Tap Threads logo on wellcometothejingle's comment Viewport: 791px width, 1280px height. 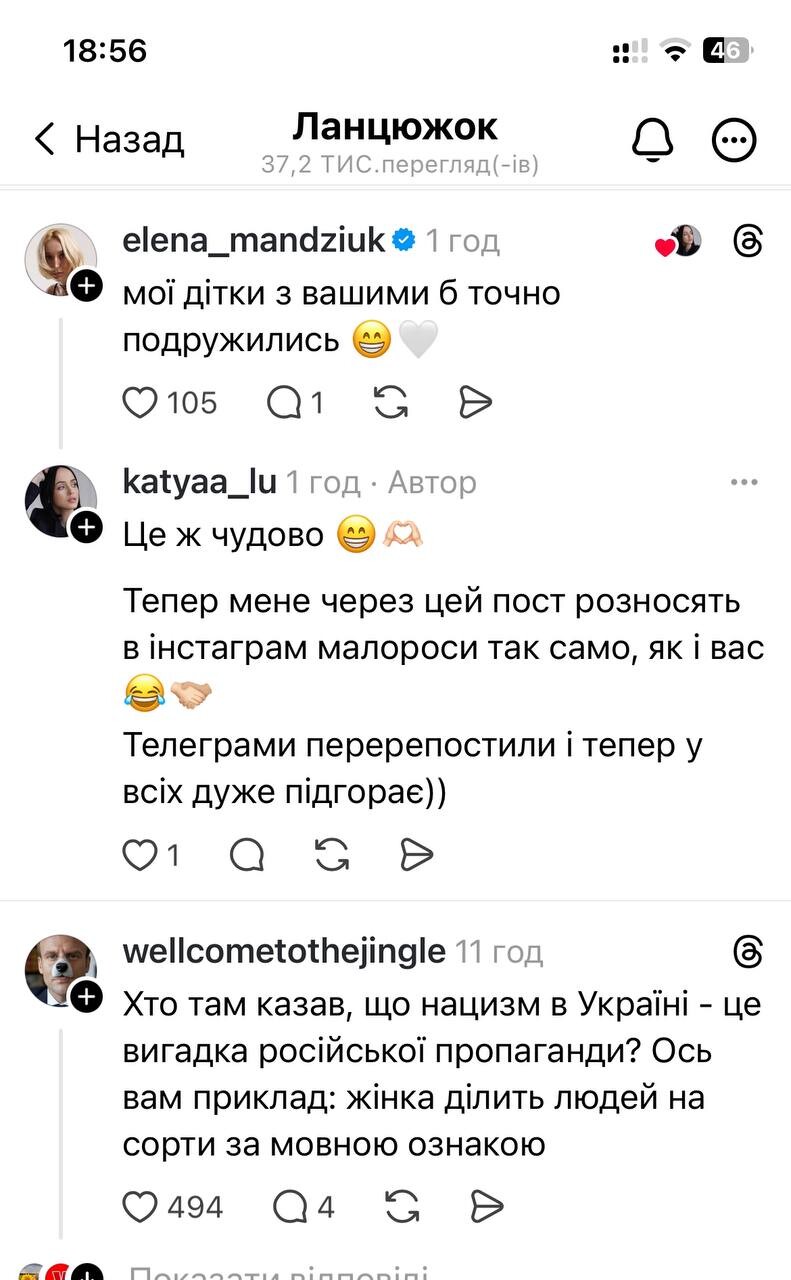pos(747,951)
